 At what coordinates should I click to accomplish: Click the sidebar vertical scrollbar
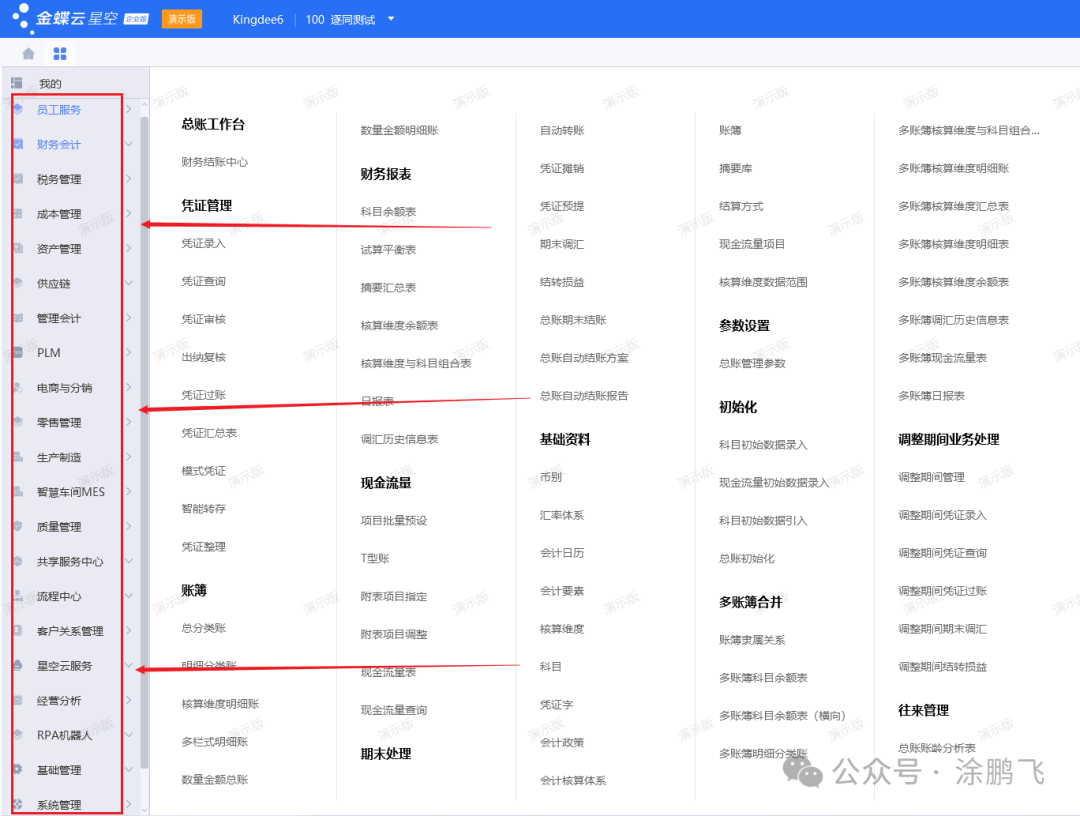144,400
